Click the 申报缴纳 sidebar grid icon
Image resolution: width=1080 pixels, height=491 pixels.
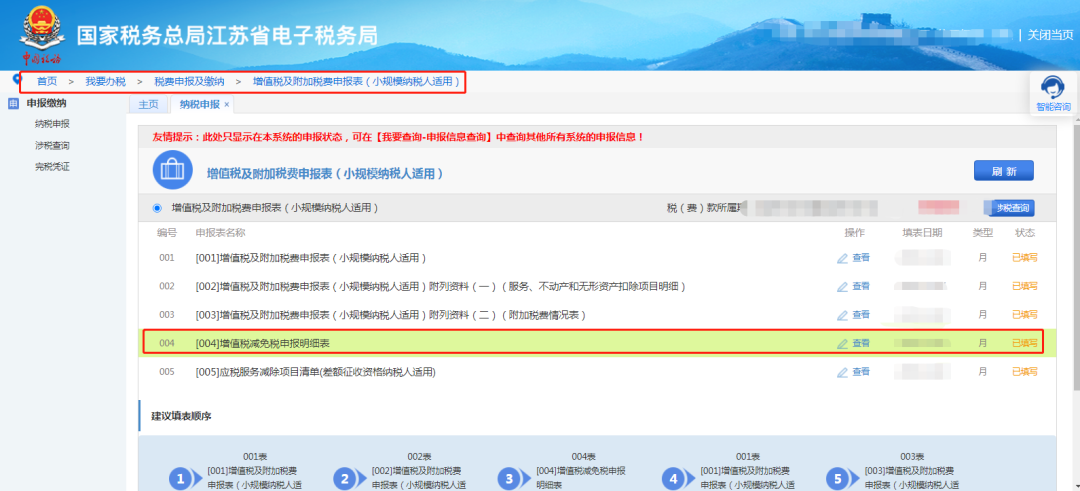pos(12,103)
